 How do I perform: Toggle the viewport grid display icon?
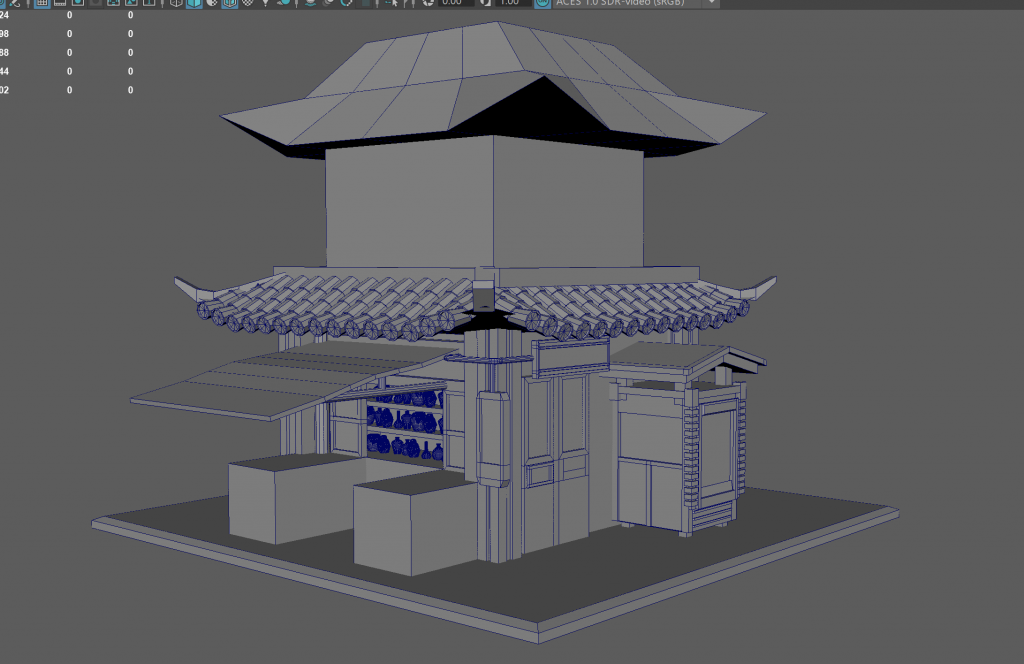click(x=42, y=3)
